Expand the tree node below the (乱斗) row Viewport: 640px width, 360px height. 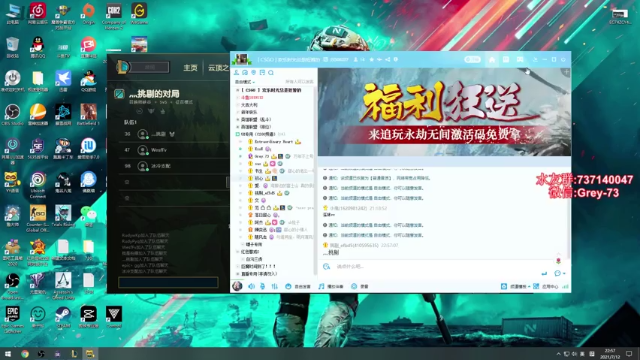coord(238,127)
